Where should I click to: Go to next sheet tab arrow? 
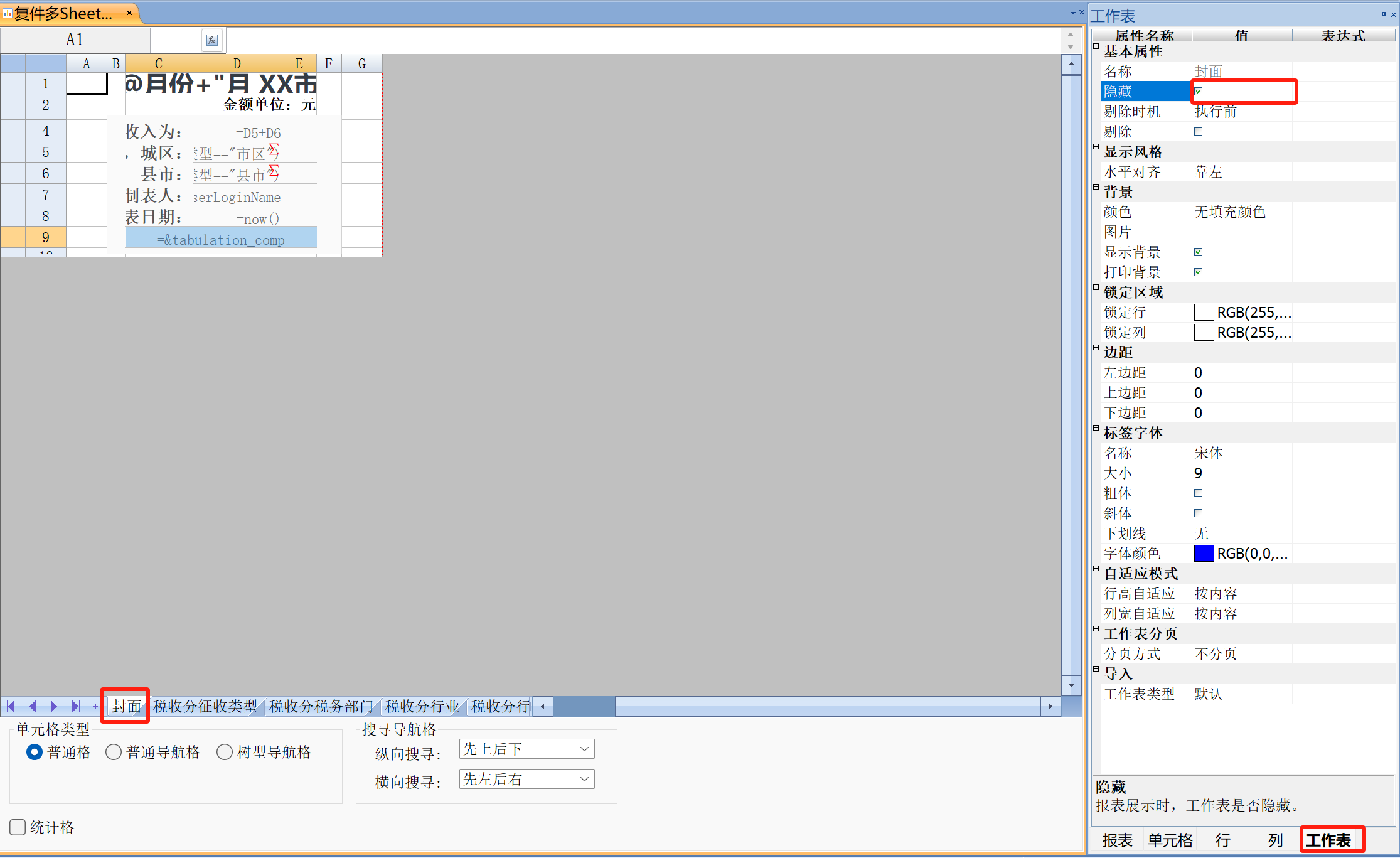[x=54, y=706]
